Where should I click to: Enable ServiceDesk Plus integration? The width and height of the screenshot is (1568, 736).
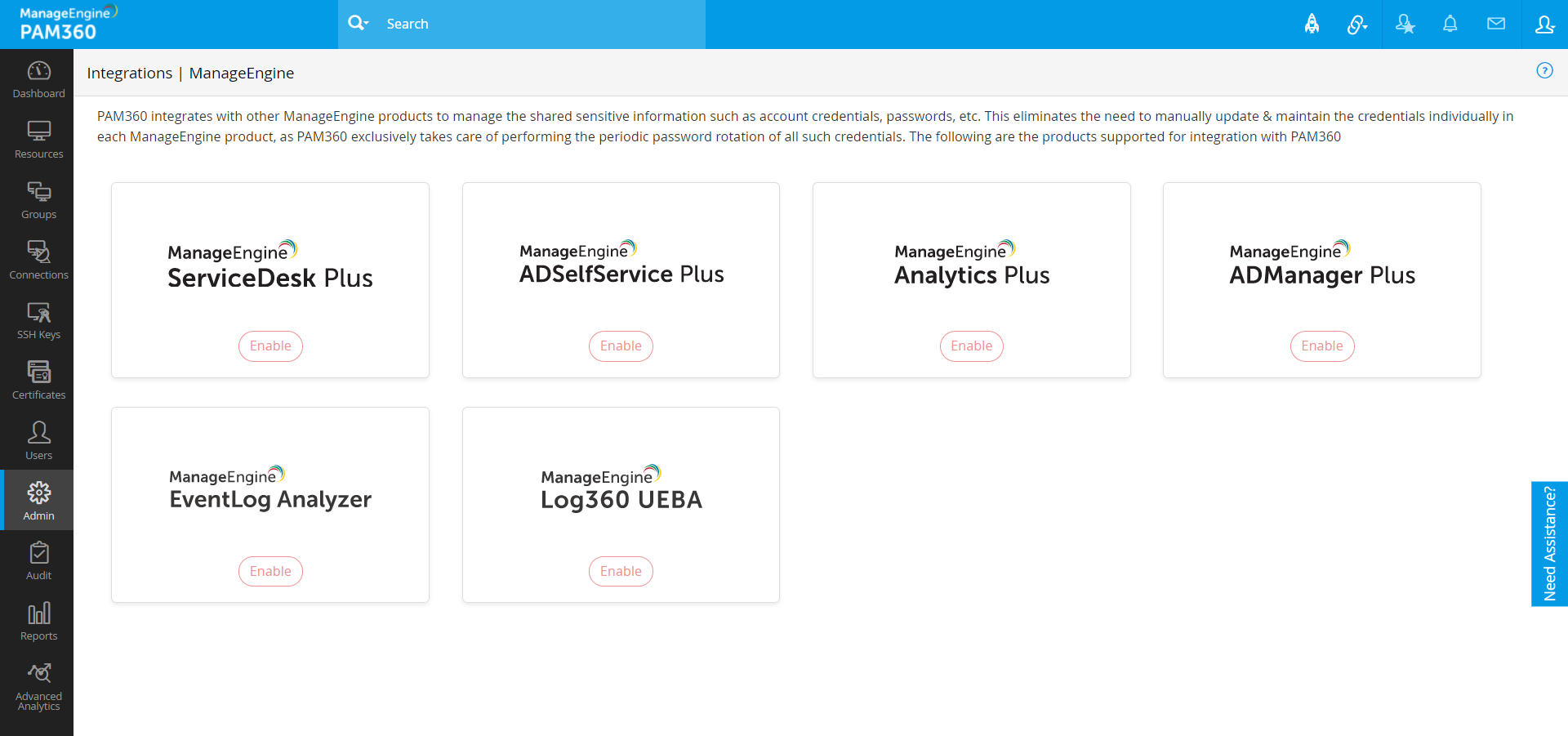click(270, 346)
